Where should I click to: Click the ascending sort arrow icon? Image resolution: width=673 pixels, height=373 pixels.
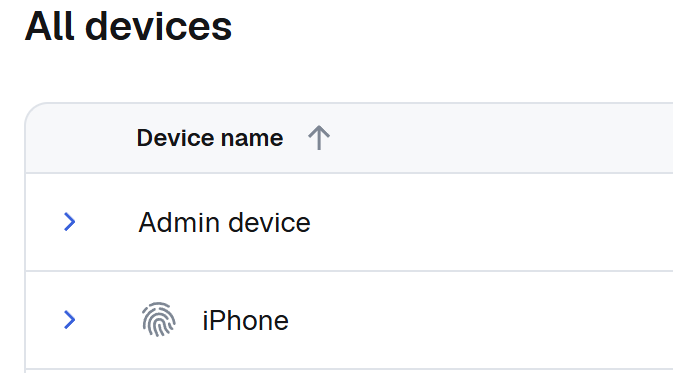319,138
